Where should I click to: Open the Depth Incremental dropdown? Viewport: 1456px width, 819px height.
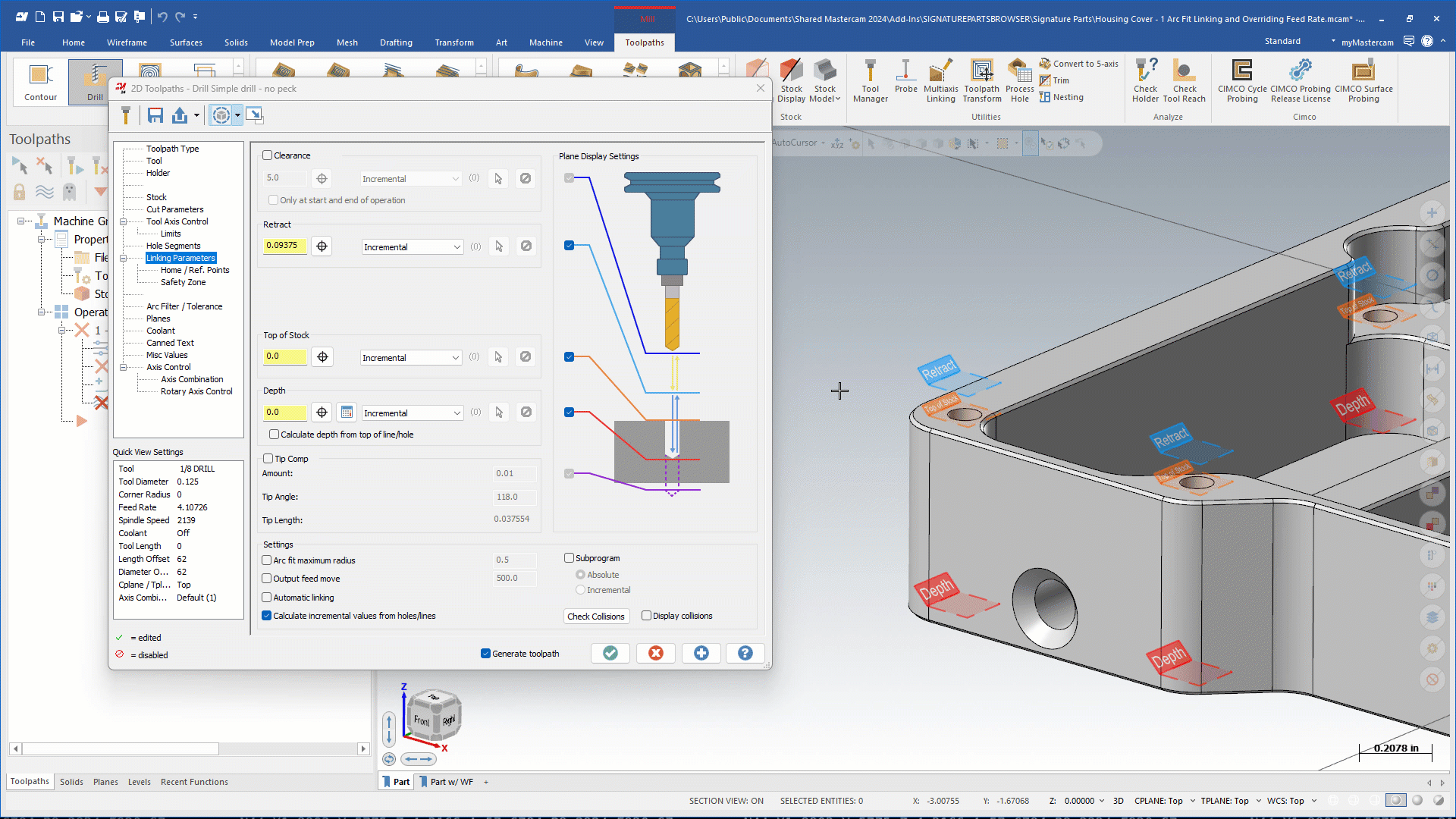tap(412, 413)
